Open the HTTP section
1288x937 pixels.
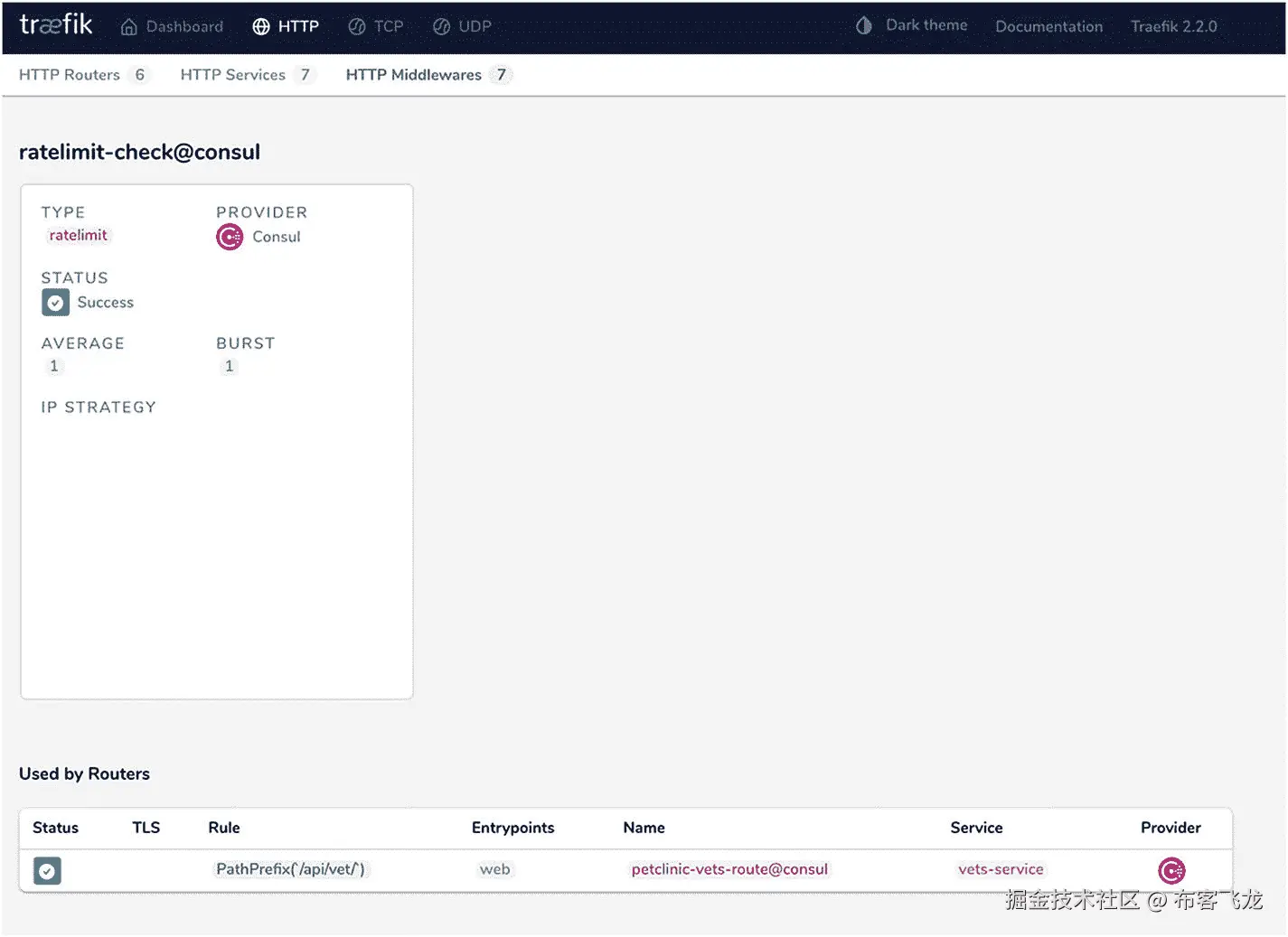(286, 27)
